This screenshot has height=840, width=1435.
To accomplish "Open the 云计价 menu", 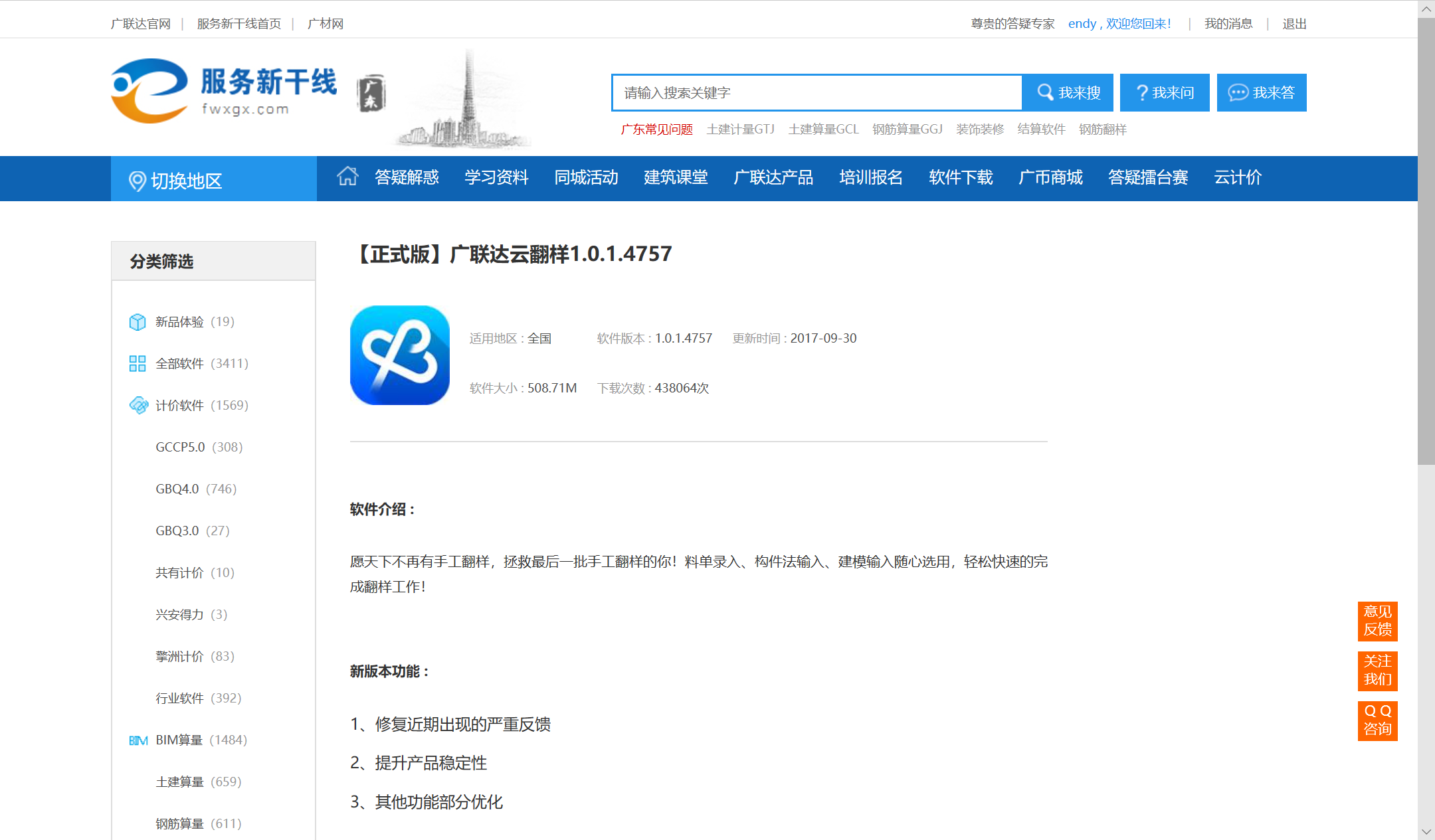I will point(1238,177).
